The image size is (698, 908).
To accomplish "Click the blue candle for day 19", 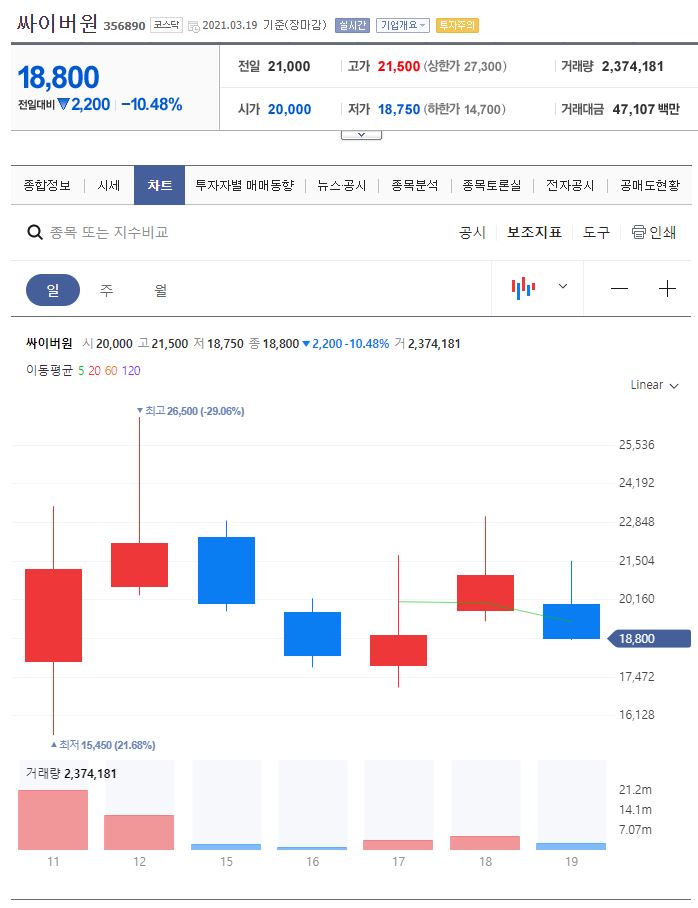I will (571, 621).
